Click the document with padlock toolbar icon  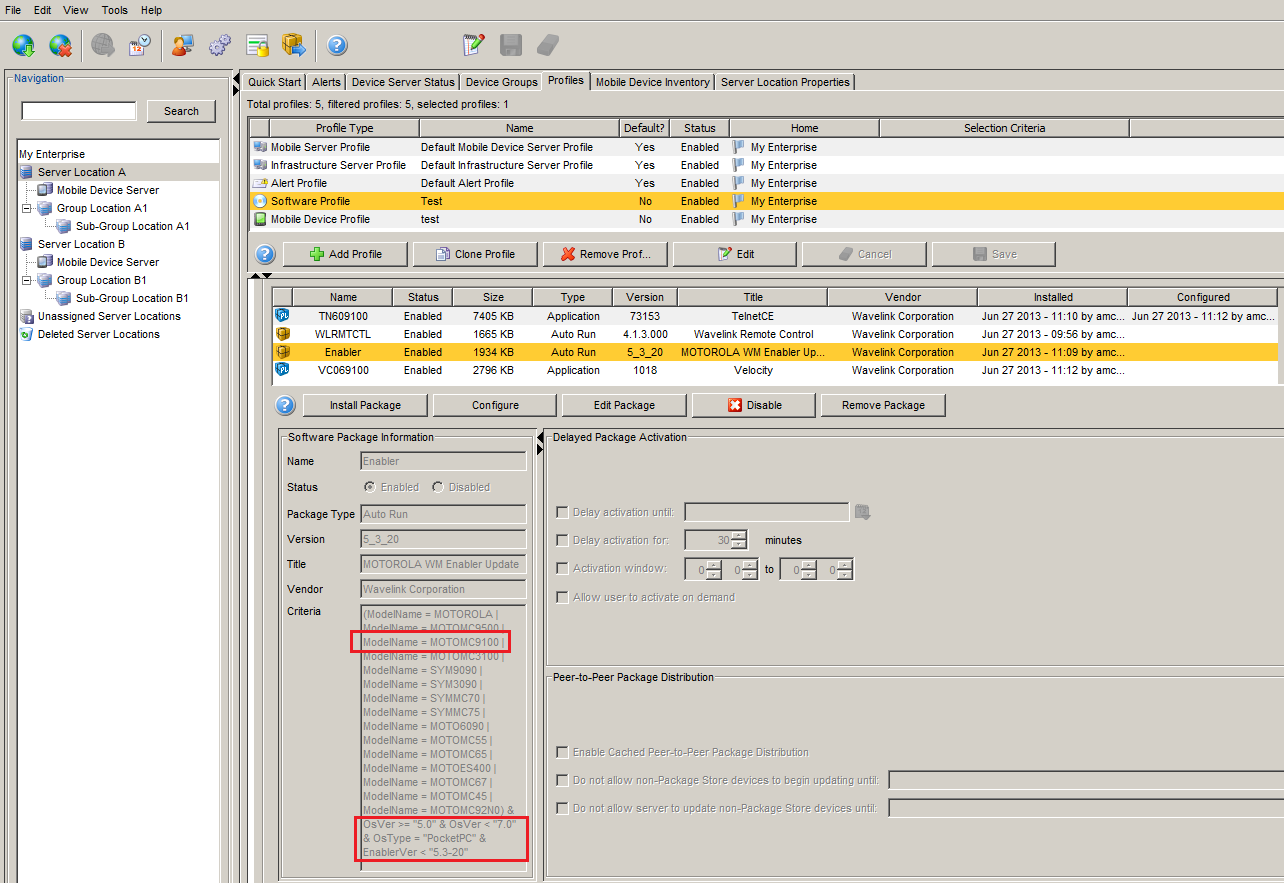[258, 45]
